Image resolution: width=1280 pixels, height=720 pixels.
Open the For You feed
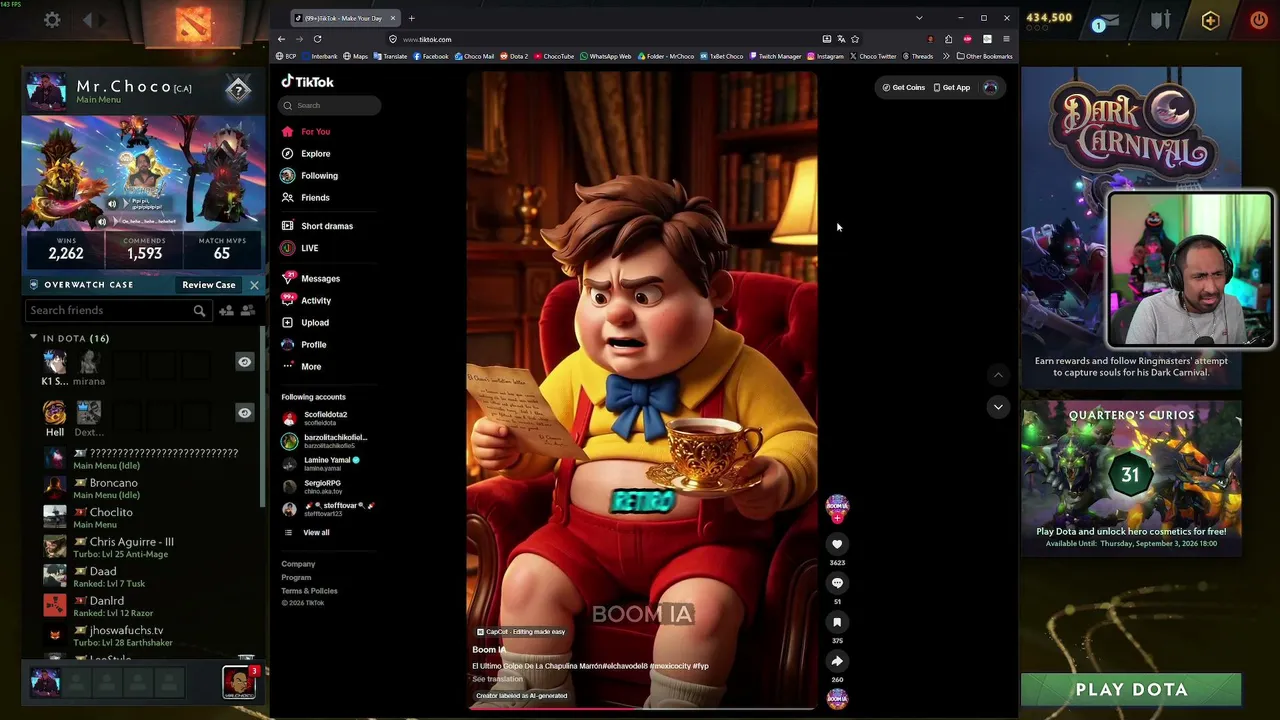(306, 132)
